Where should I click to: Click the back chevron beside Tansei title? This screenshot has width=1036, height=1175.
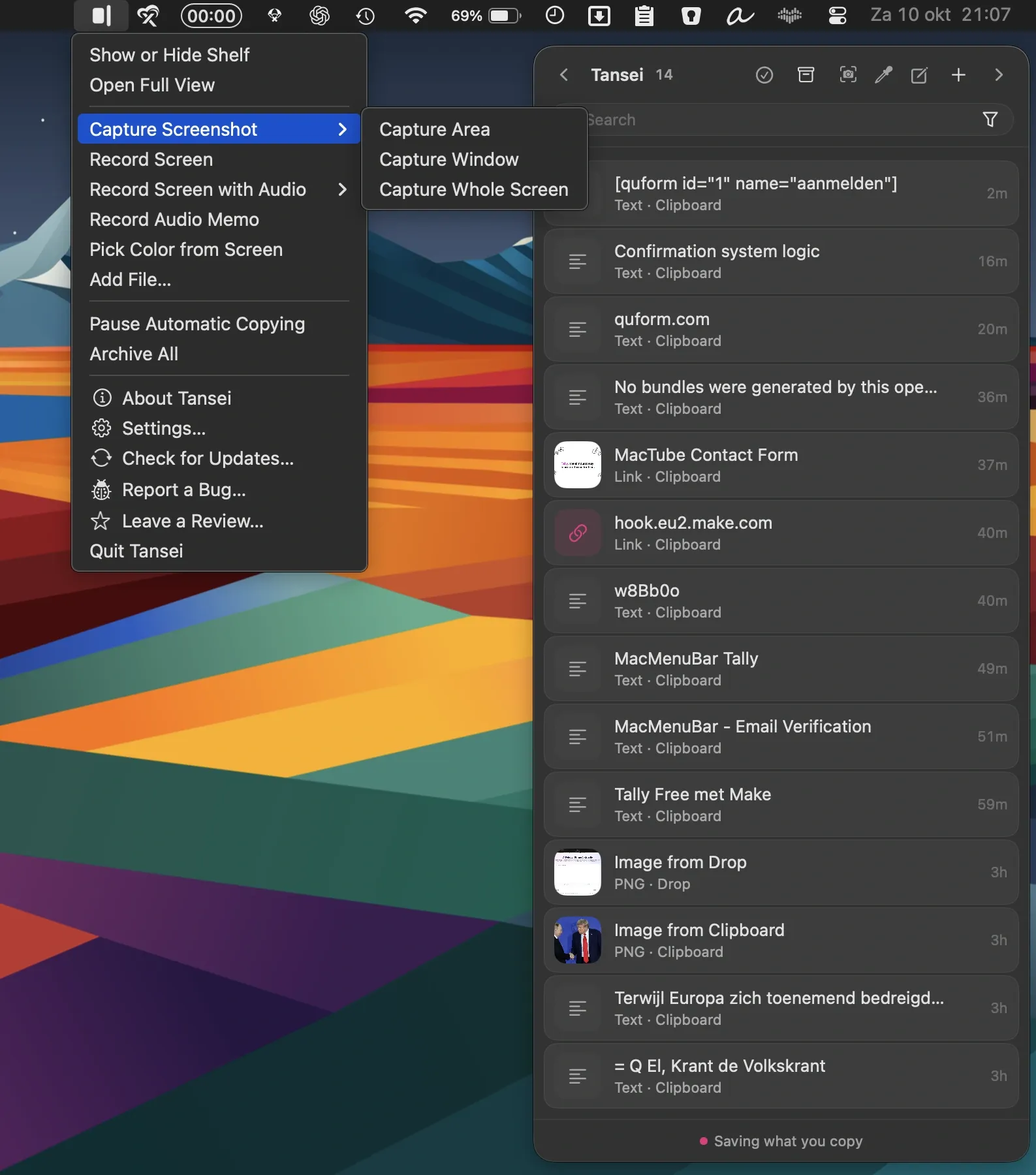pos(564,75)
